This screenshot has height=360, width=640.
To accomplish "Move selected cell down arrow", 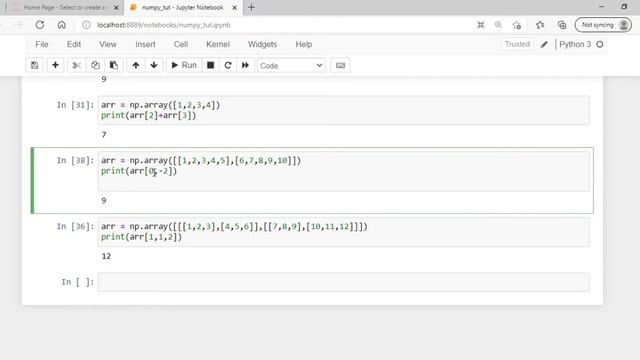I will (x=154, y=65).
